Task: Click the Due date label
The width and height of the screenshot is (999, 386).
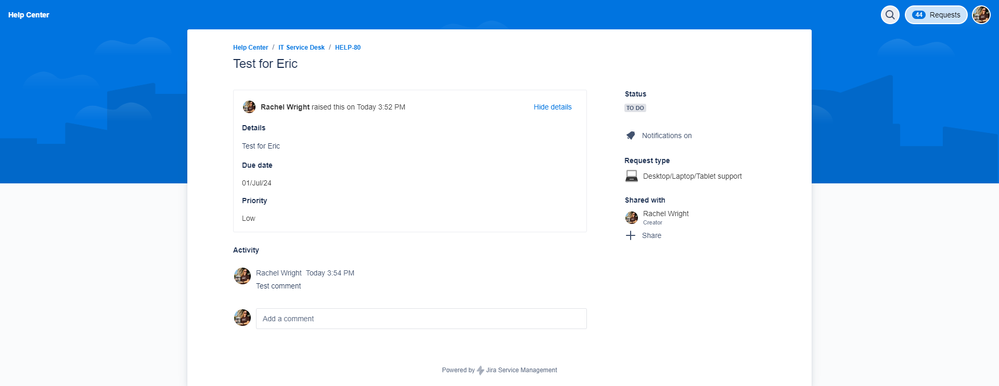Action: click(x=257, y=165)
